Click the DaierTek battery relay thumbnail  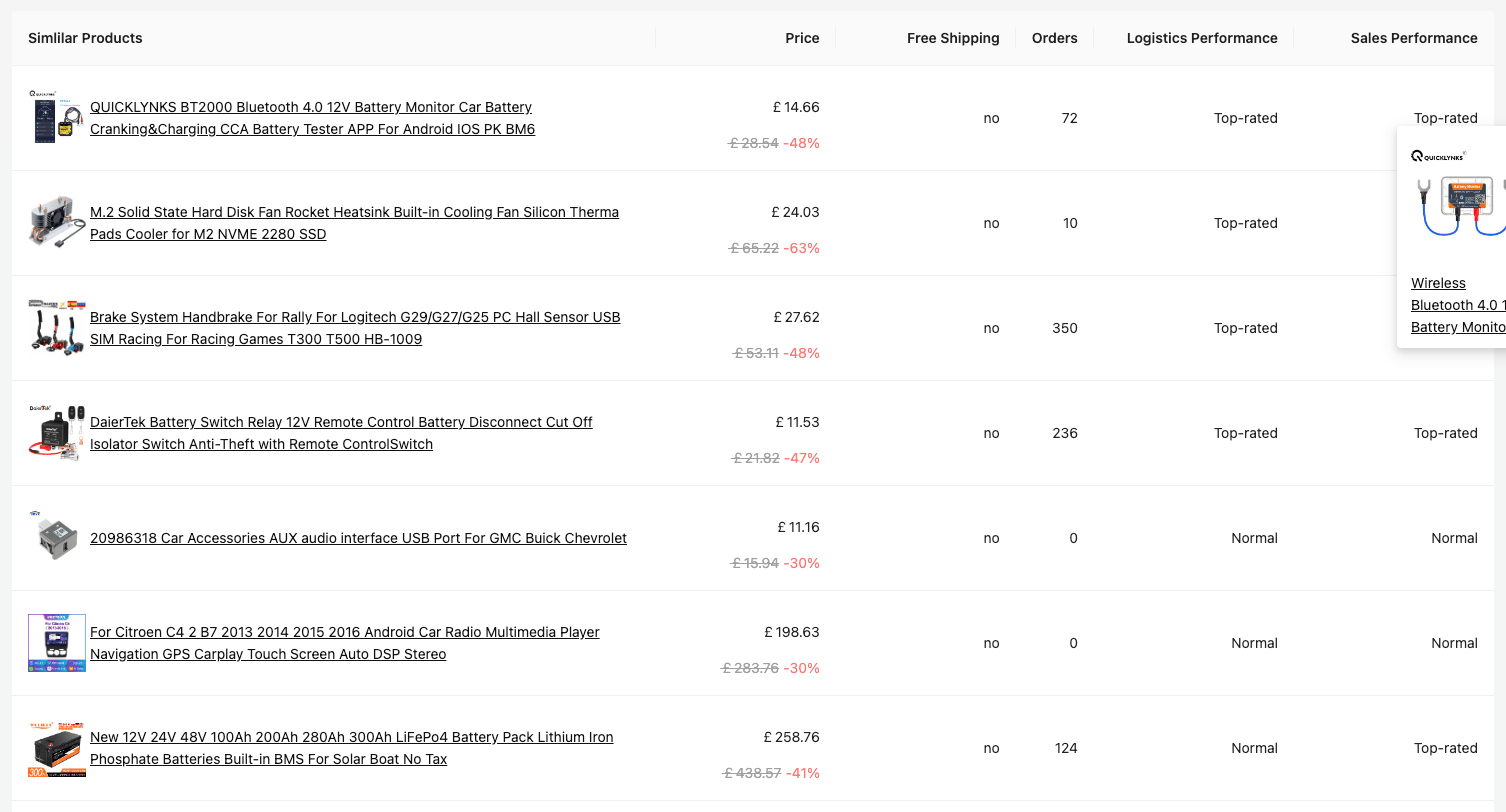click(57, 432)
